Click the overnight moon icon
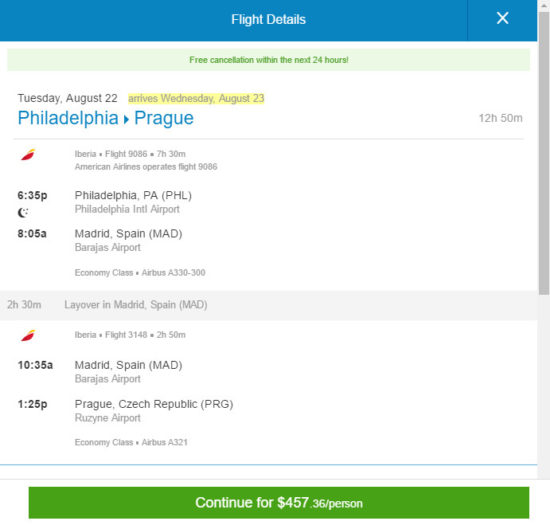The image size is (550, 525). [x=23, y=213]
